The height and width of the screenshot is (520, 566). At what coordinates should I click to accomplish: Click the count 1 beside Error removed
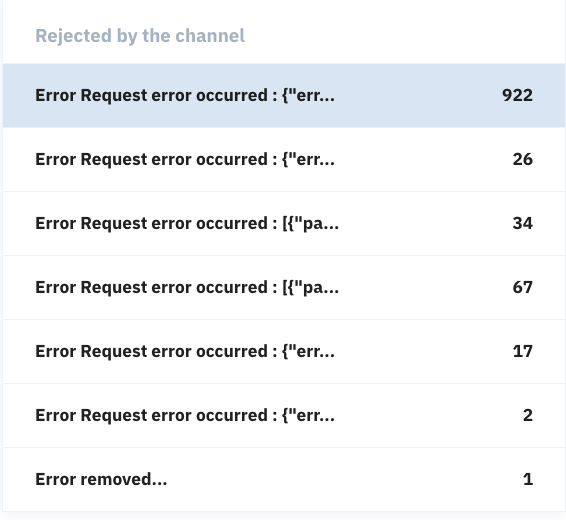pyautogui.click(x=528, y=479)
